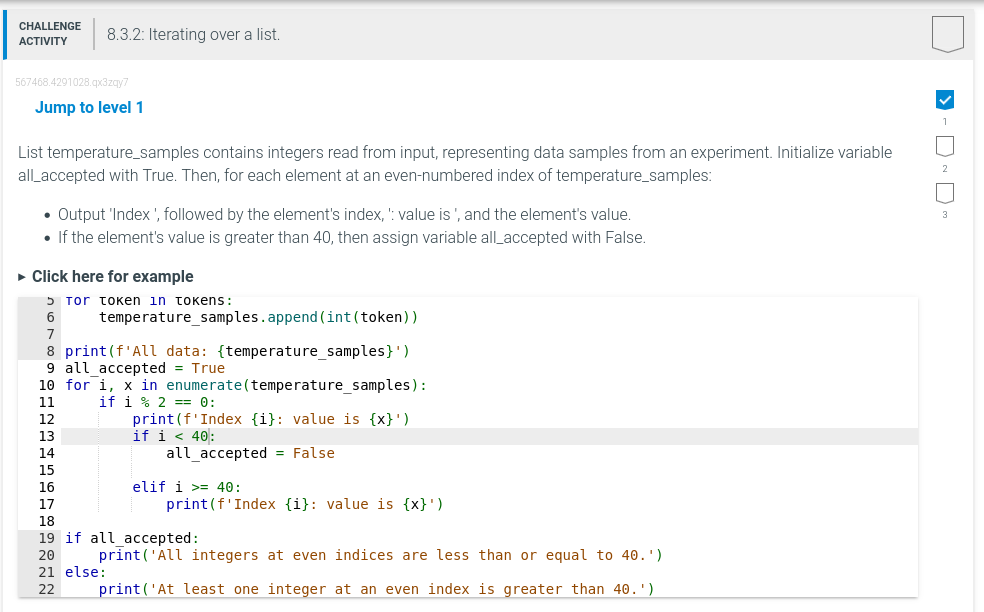
Task: Click the number "1" below the checked pennant
Action: 944,121
